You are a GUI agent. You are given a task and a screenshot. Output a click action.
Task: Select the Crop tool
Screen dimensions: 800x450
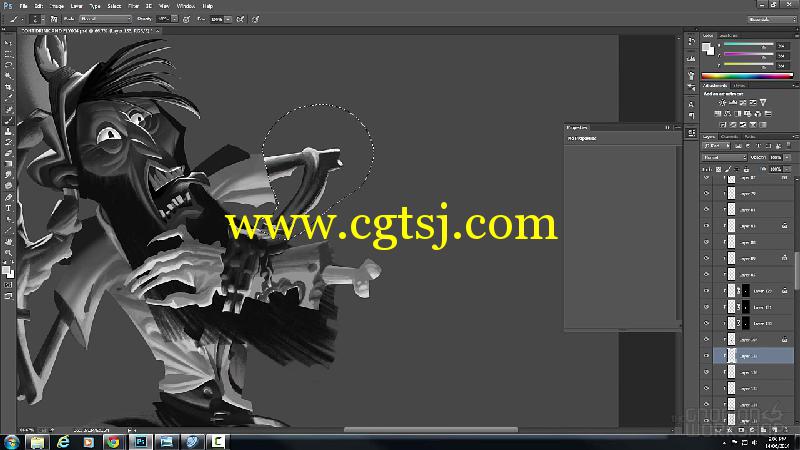point(8,87)
